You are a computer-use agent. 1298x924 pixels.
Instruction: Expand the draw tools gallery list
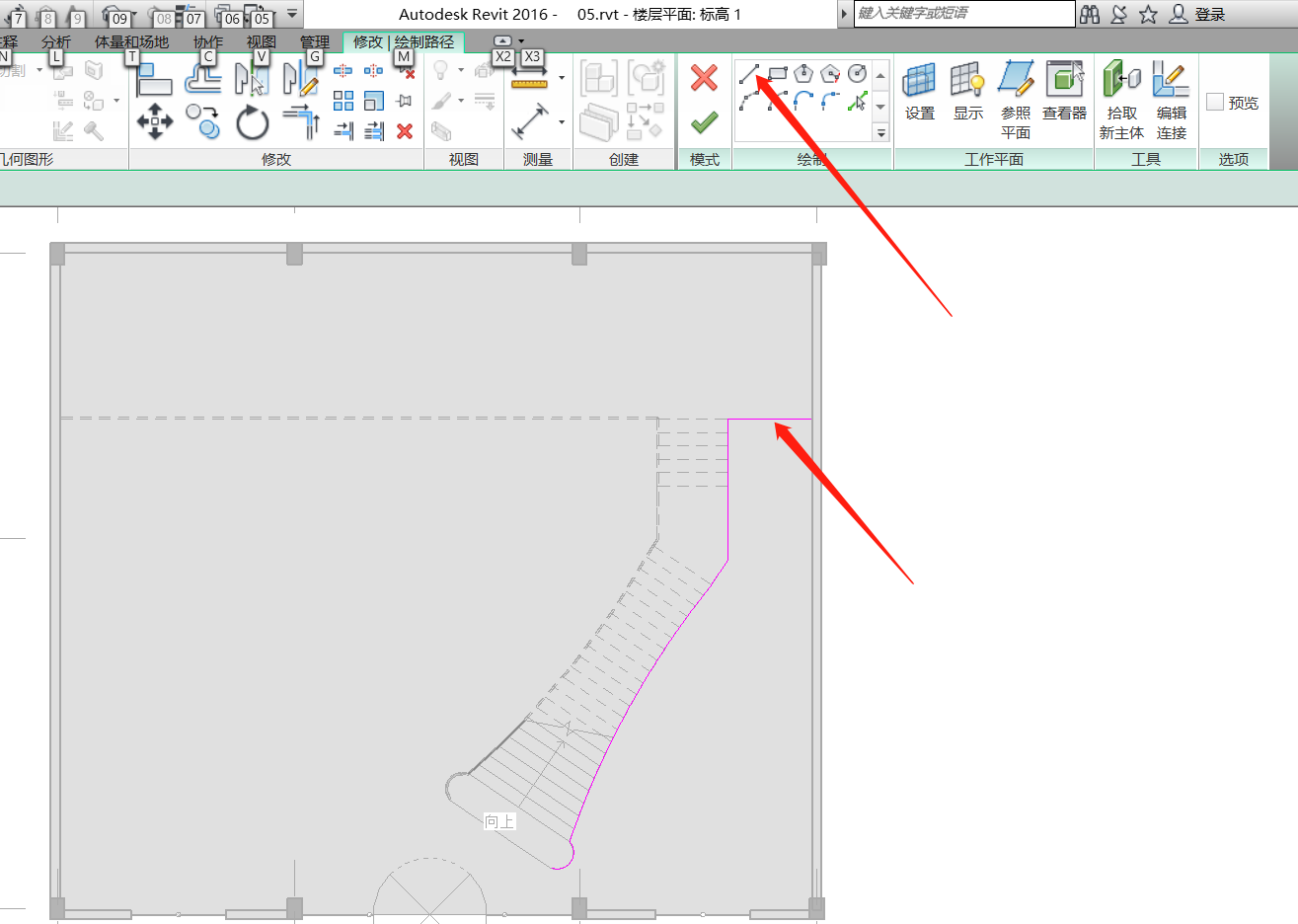click(880, 132)
